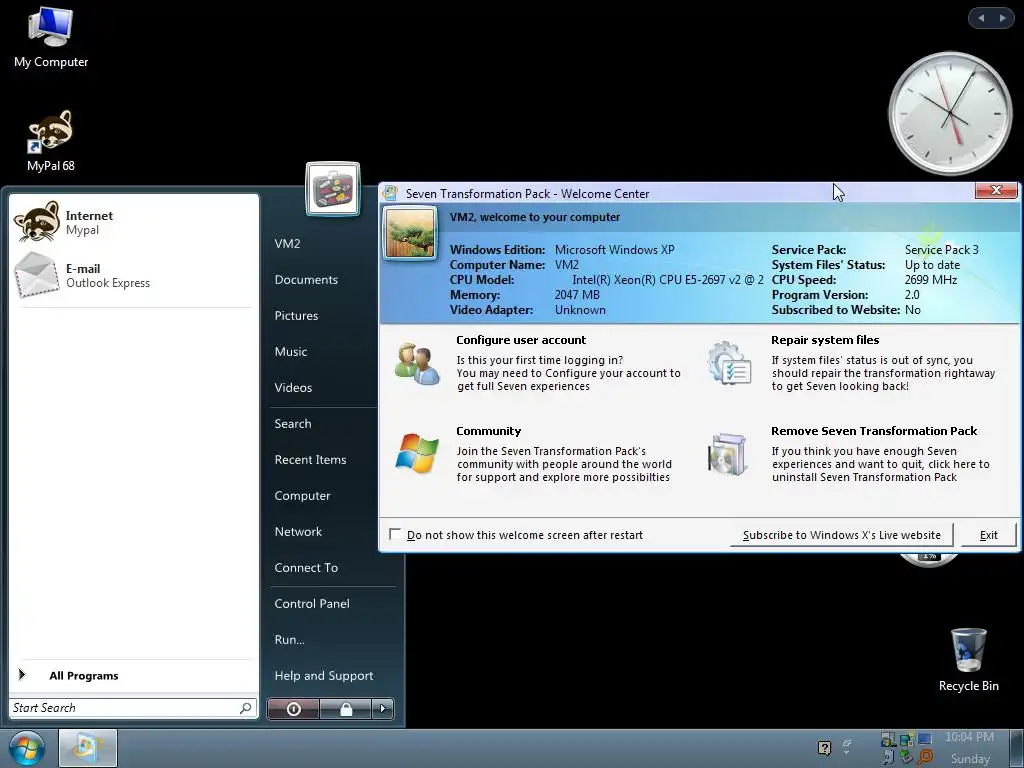Click the power button in Start menu
Image resolution: width=1024 pixels, height=768 pixels.
point(293,709)
